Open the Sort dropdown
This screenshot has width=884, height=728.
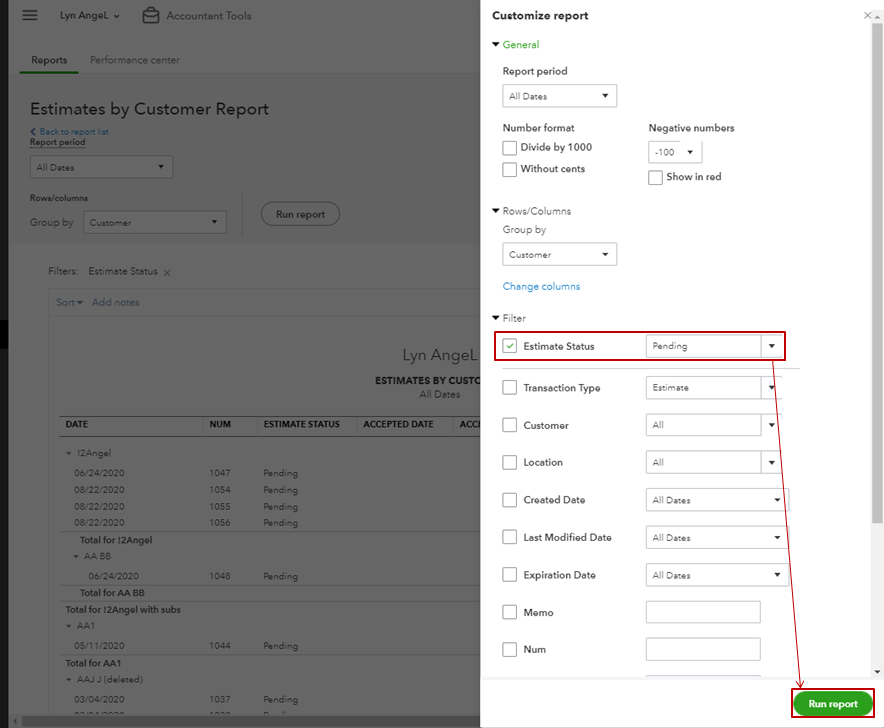click(x=69, y=302)
